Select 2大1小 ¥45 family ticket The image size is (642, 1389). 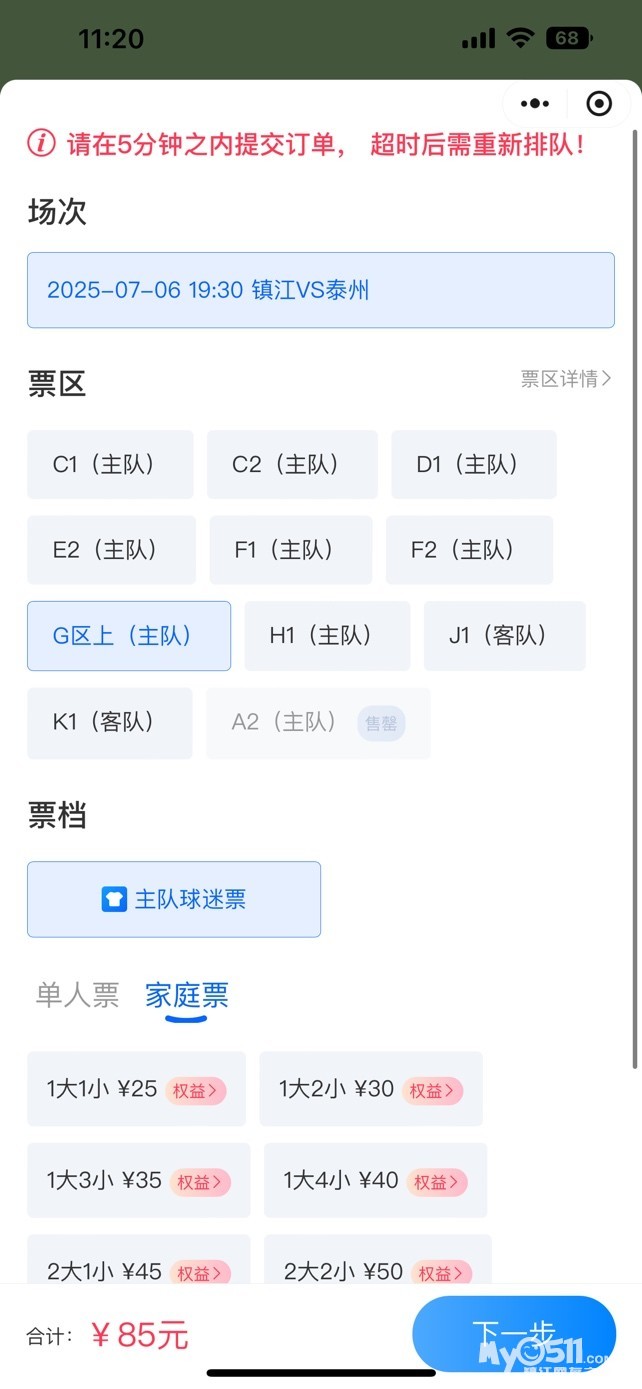(x=104, y=1272)
